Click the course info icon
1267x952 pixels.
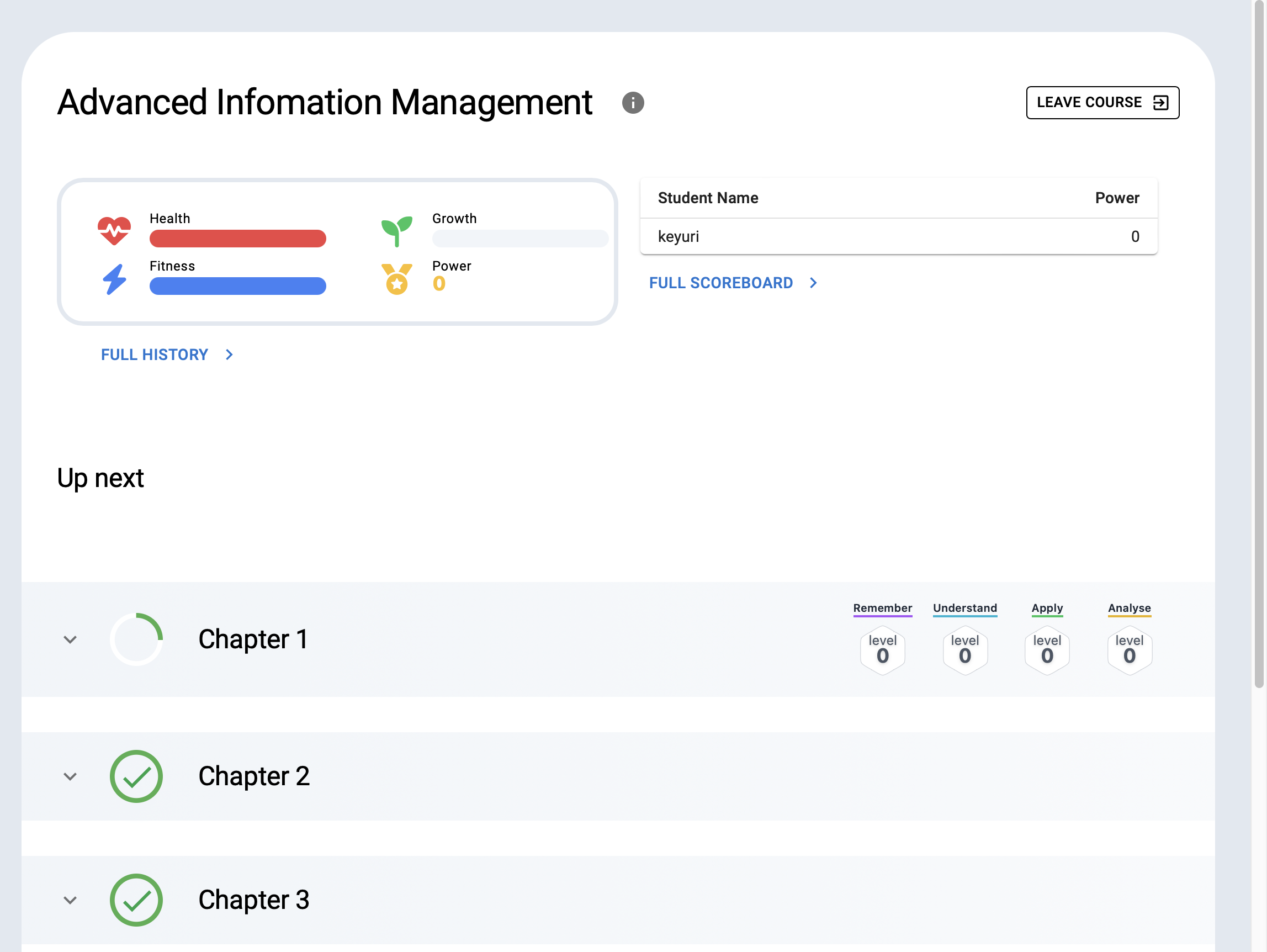pyautogui.click(x=633, y=103)
